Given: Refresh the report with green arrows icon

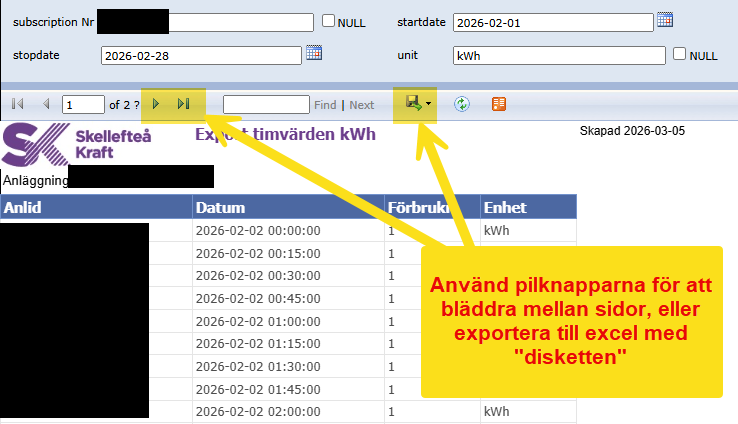Looking at the screenshot, I should 462,104.
